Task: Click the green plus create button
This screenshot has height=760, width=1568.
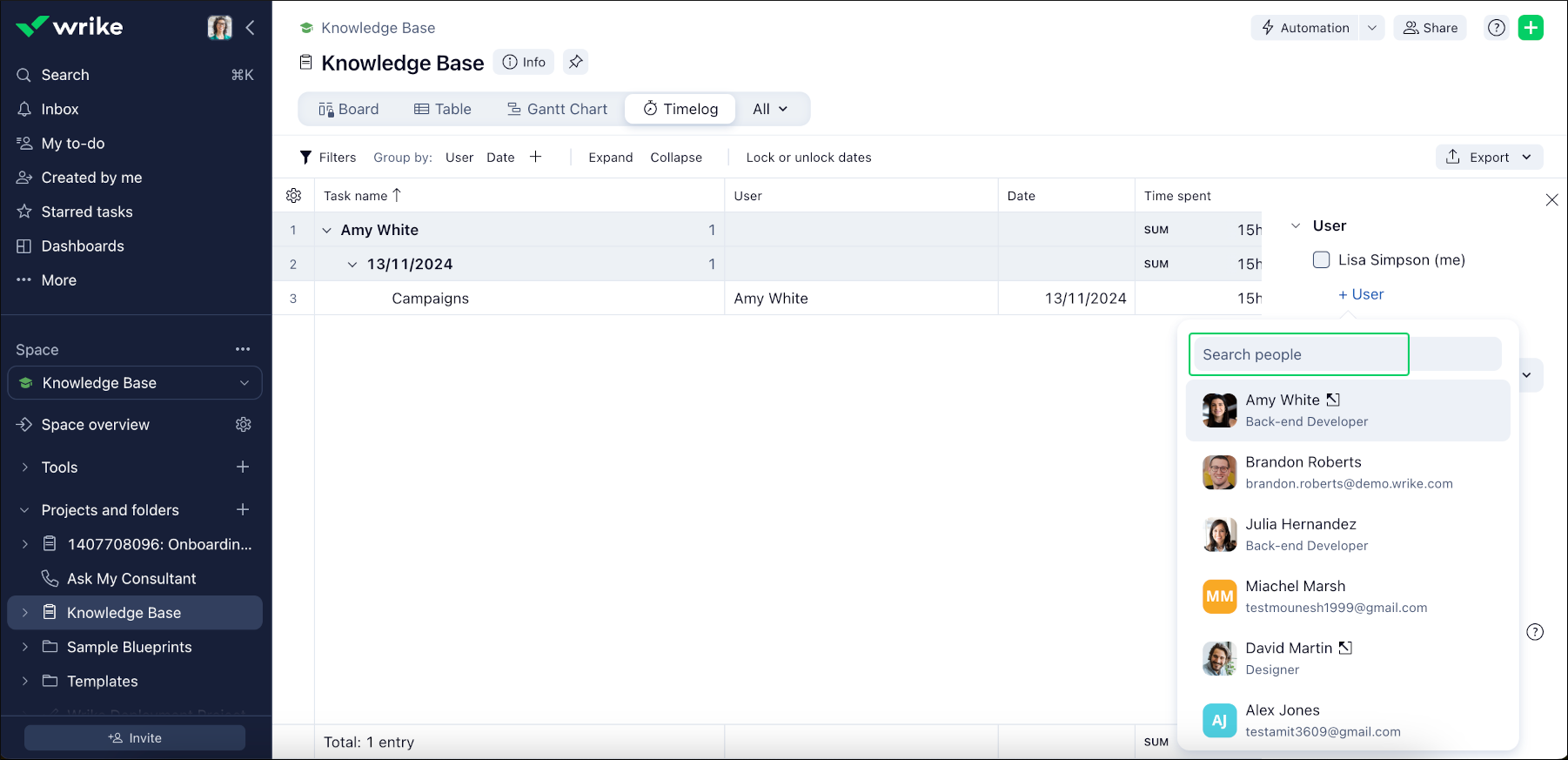Action: (1531, 28)
